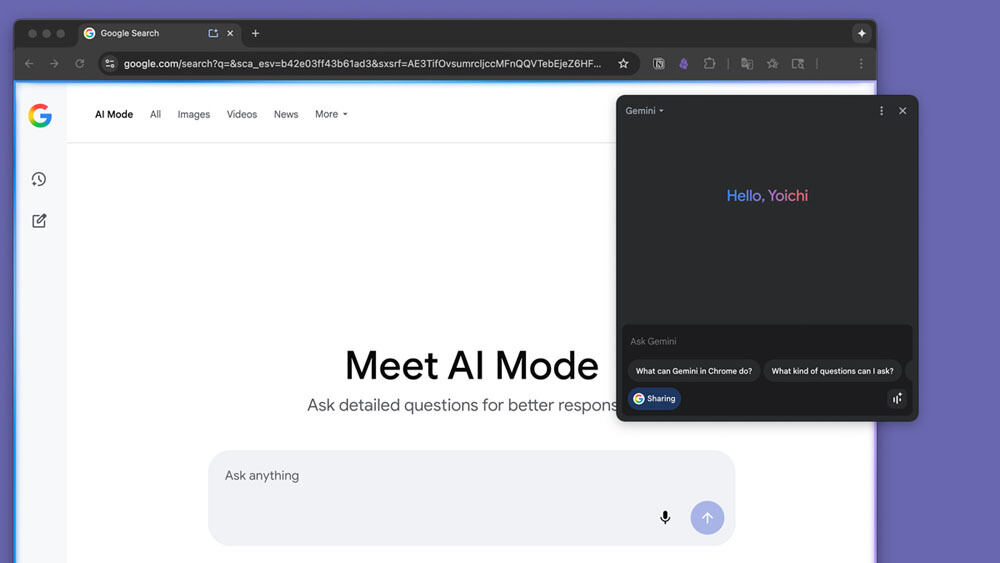This screenshot has width=1000, height=563.
Task: Reload the page with the refresh icon
Action: pos(80,64)
